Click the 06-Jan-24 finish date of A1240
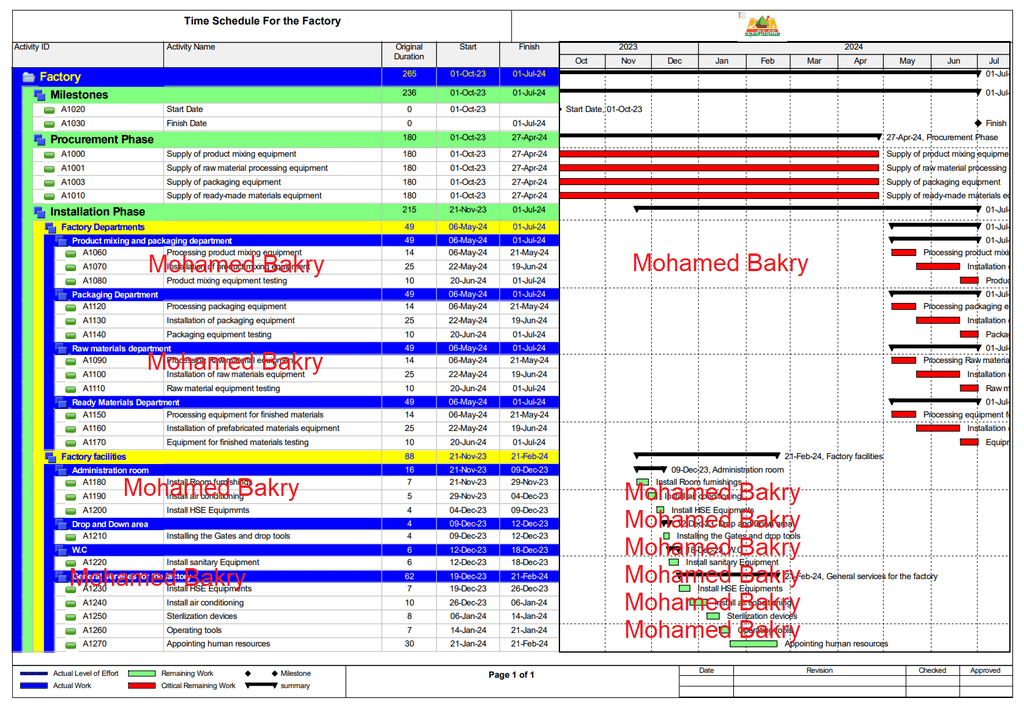 coord(530,603)
